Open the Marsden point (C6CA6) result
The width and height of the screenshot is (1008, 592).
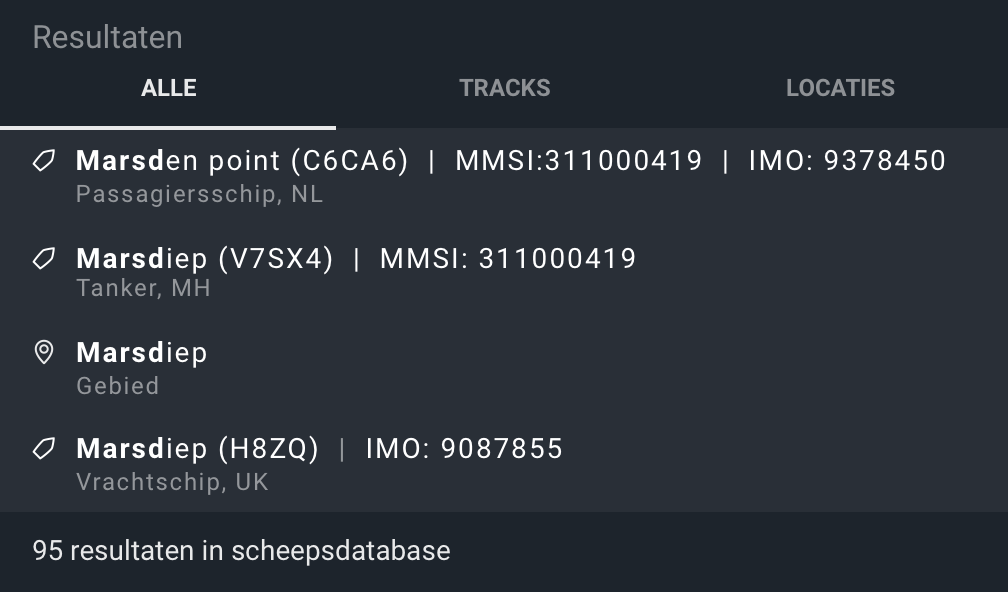click(504, 177)
